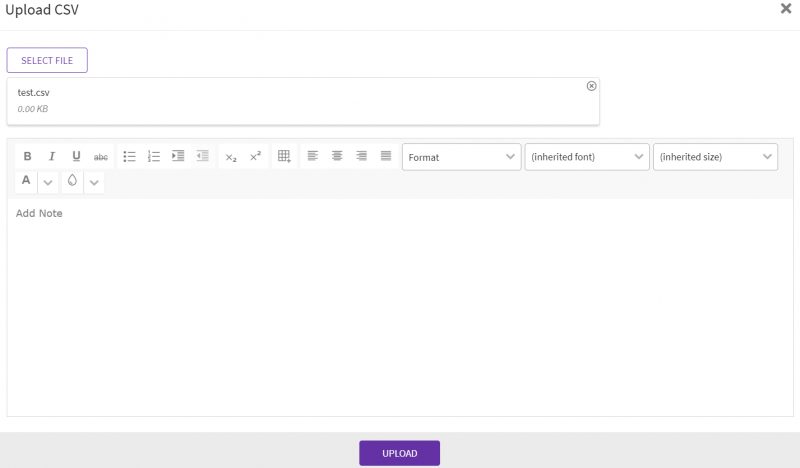Align text to the center

coord(337,156)
